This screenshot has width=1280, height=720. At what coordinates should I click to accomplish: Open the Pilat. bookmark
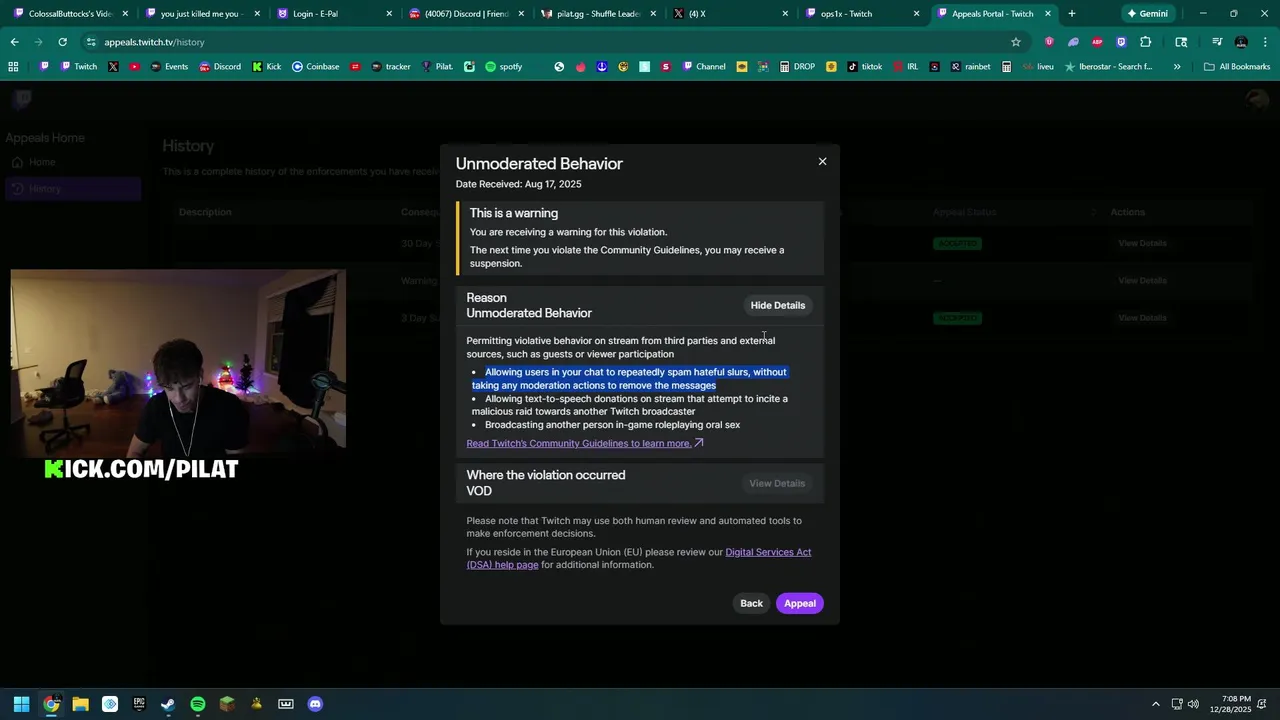tap(437, 67)
